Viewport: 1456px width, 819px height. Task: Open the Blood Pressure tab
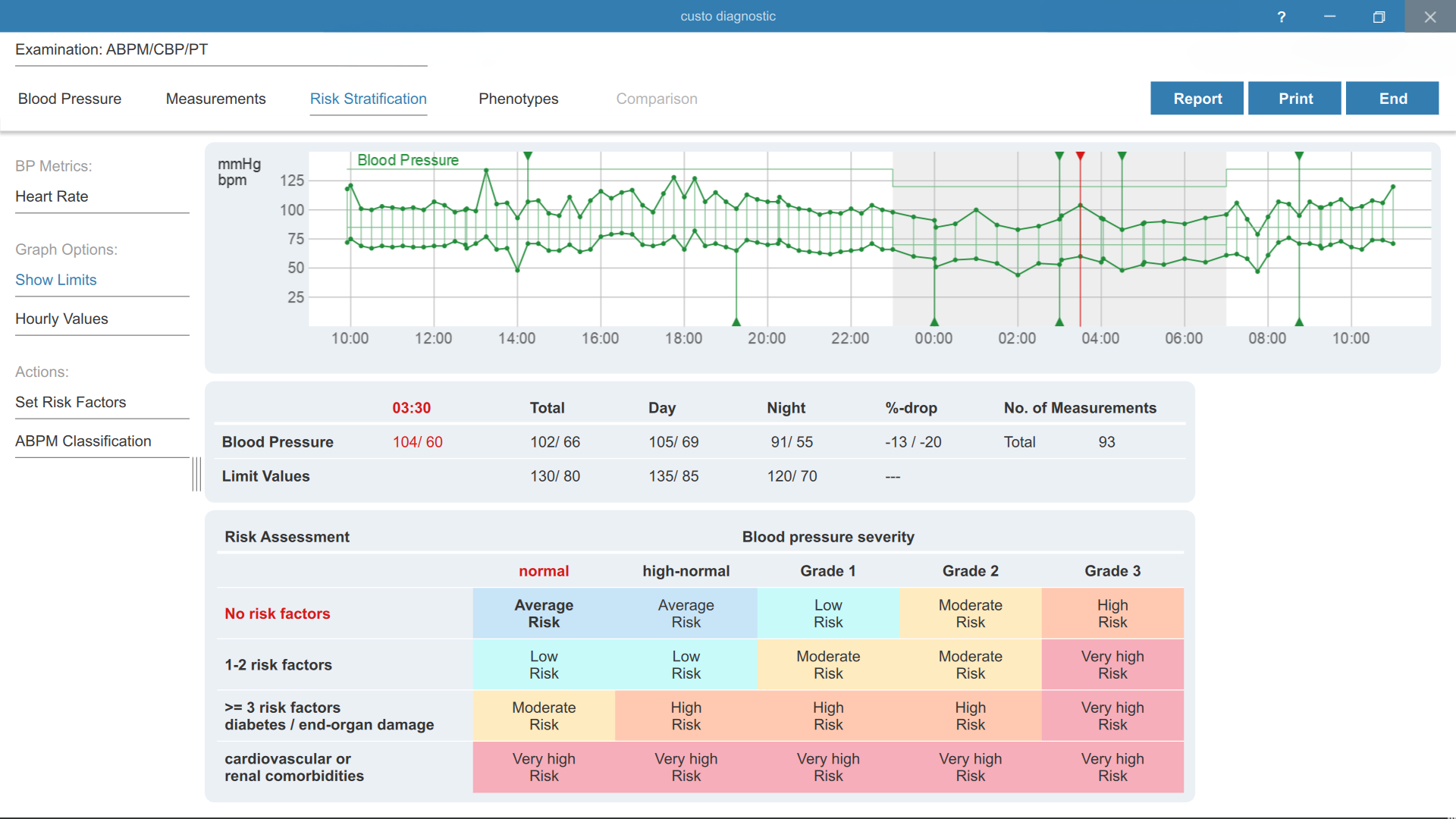[x=70, y=99]
